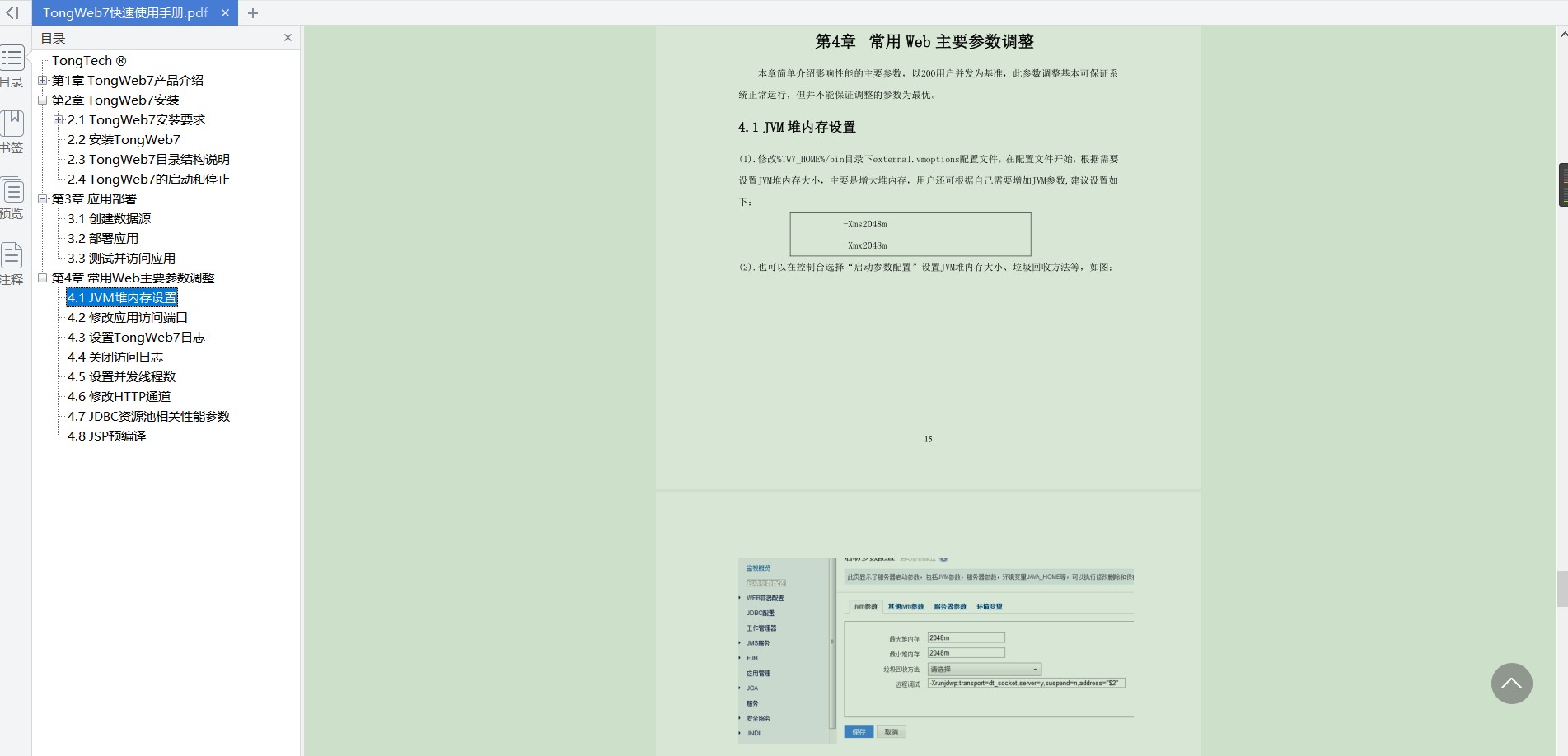
Task: Switch to TongWeb7快速使用手册.pdf tab
Action: 125,13
